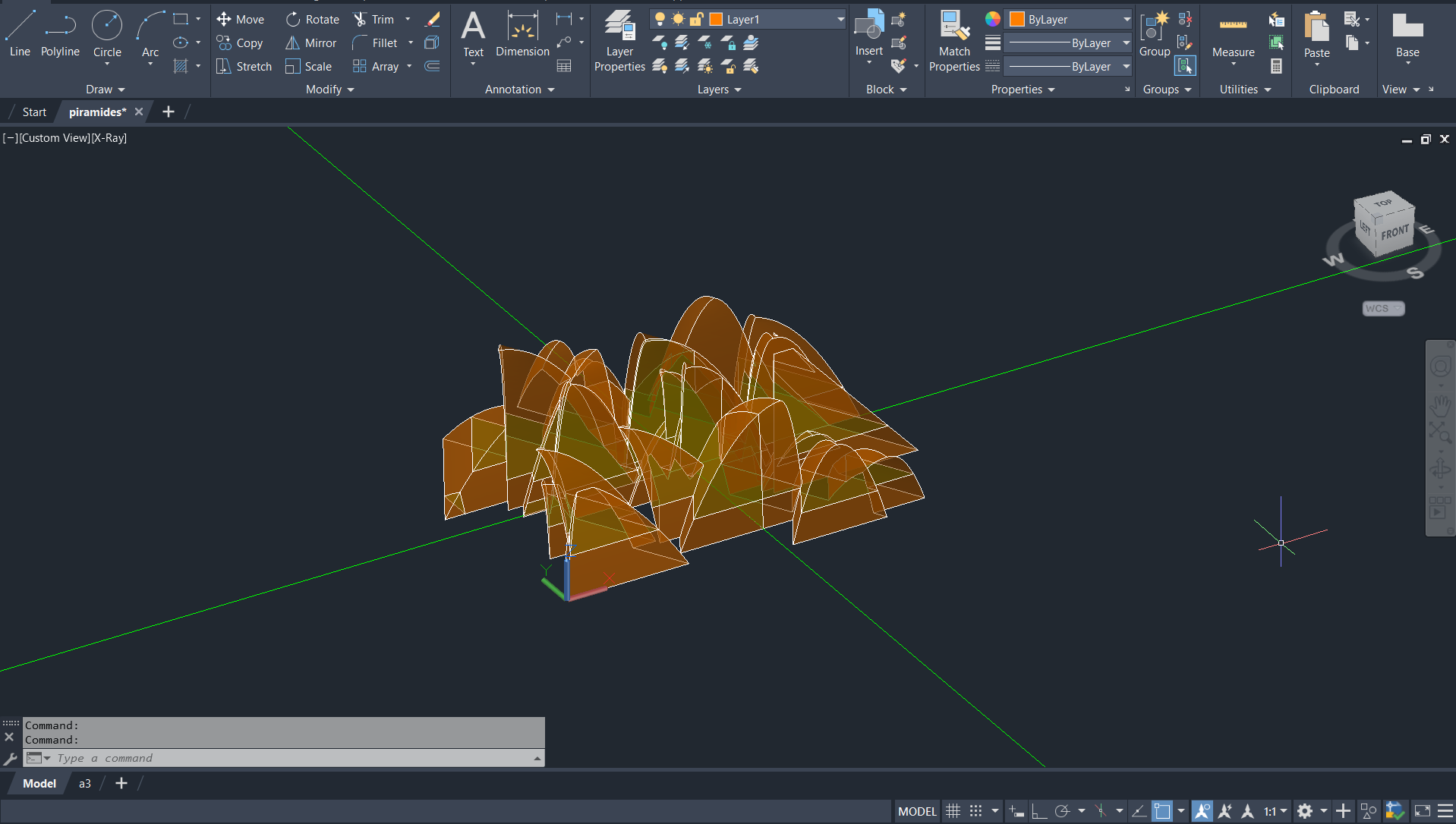The height and width of the screenshot is (824, 1456).
Task: Toggle grid display in status bar
Action: pos(953,811)
